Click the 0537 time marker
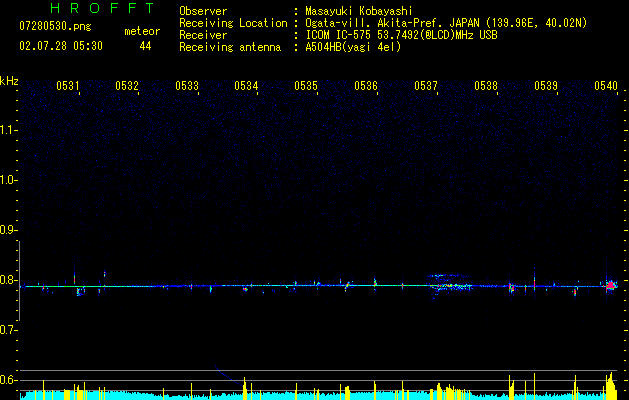This screenshot has height=400, width=629. pos(426,85)
